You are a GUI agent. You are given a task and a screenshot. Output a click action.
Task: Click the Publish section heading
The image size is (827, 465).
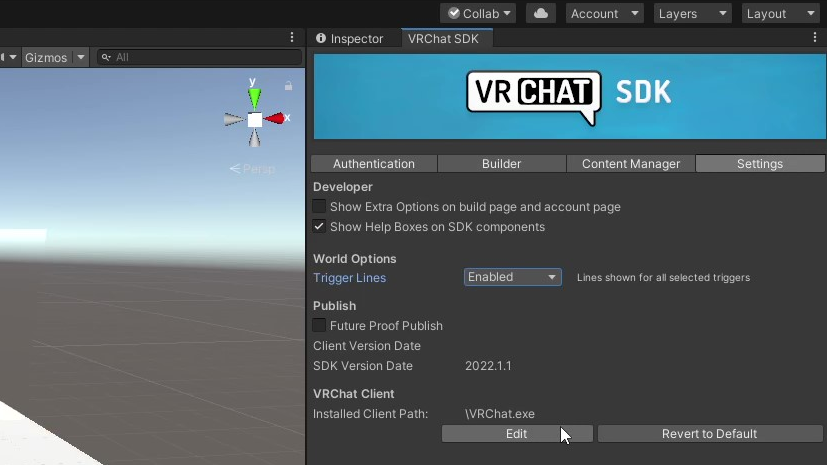click(x=334, y=306)
